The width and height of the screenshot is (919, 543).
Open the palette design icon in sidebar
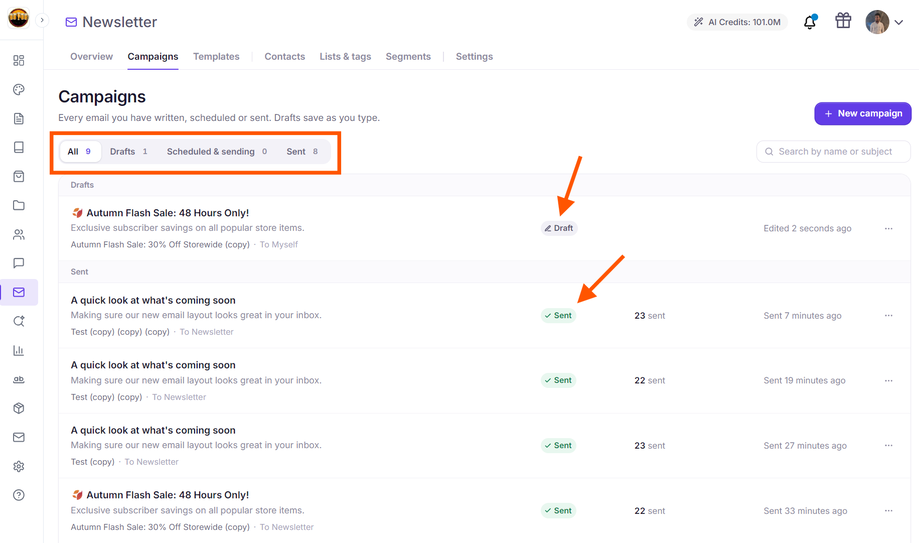point(19,90)
